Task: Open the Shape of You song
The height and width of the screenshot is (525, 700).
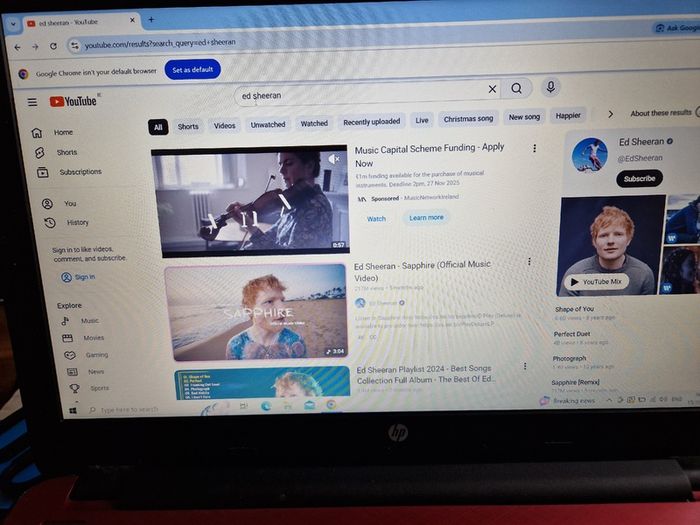Action: tap(574, 309)
